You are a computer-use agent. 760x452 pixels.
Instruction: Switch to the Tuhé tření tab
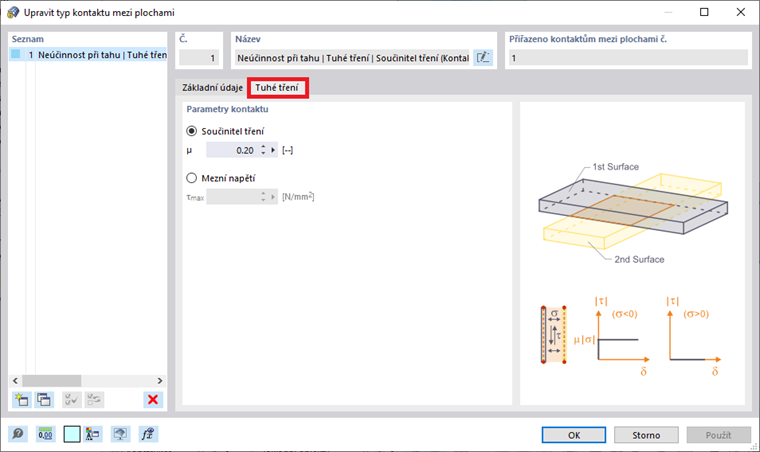[277, 88]
